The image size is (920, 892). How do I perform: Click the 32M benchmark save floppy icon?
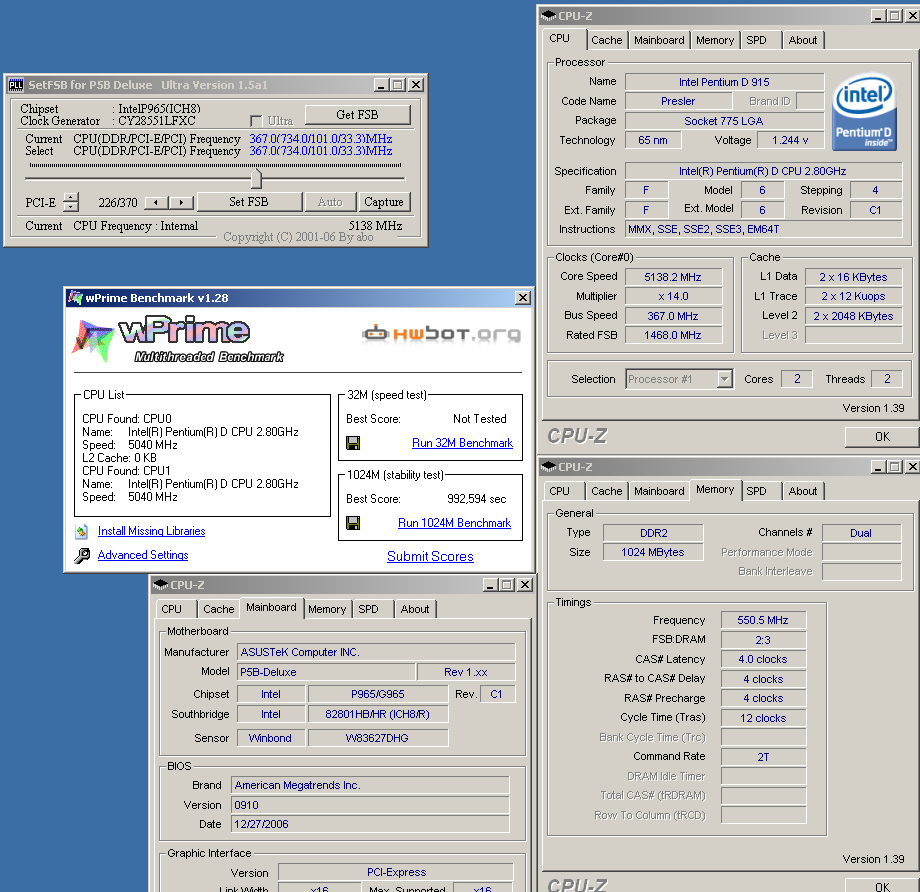coord(353,442)
